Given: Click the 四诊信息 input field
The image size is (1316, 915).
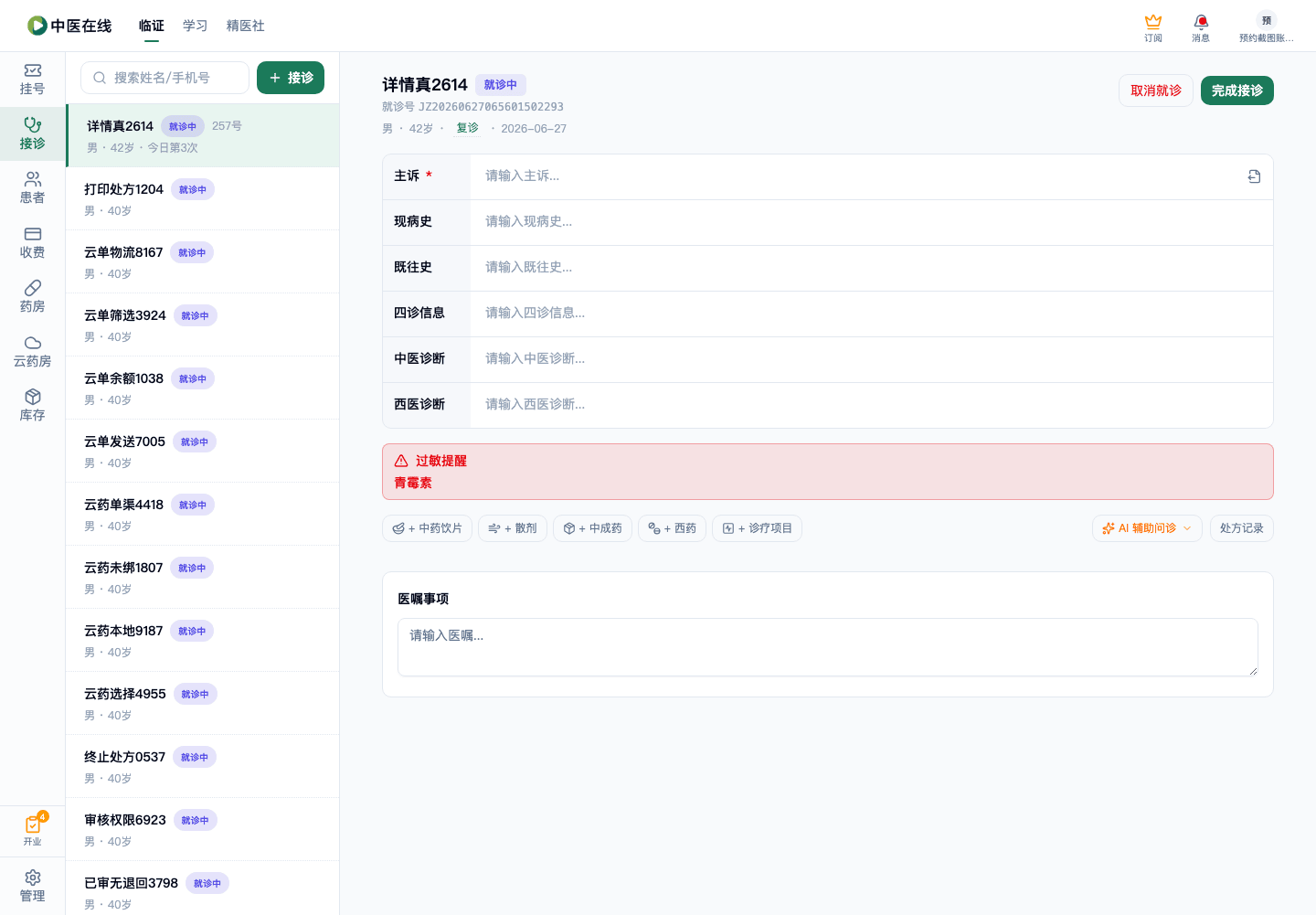Looking at the screenshot, I should coord(872,314).
